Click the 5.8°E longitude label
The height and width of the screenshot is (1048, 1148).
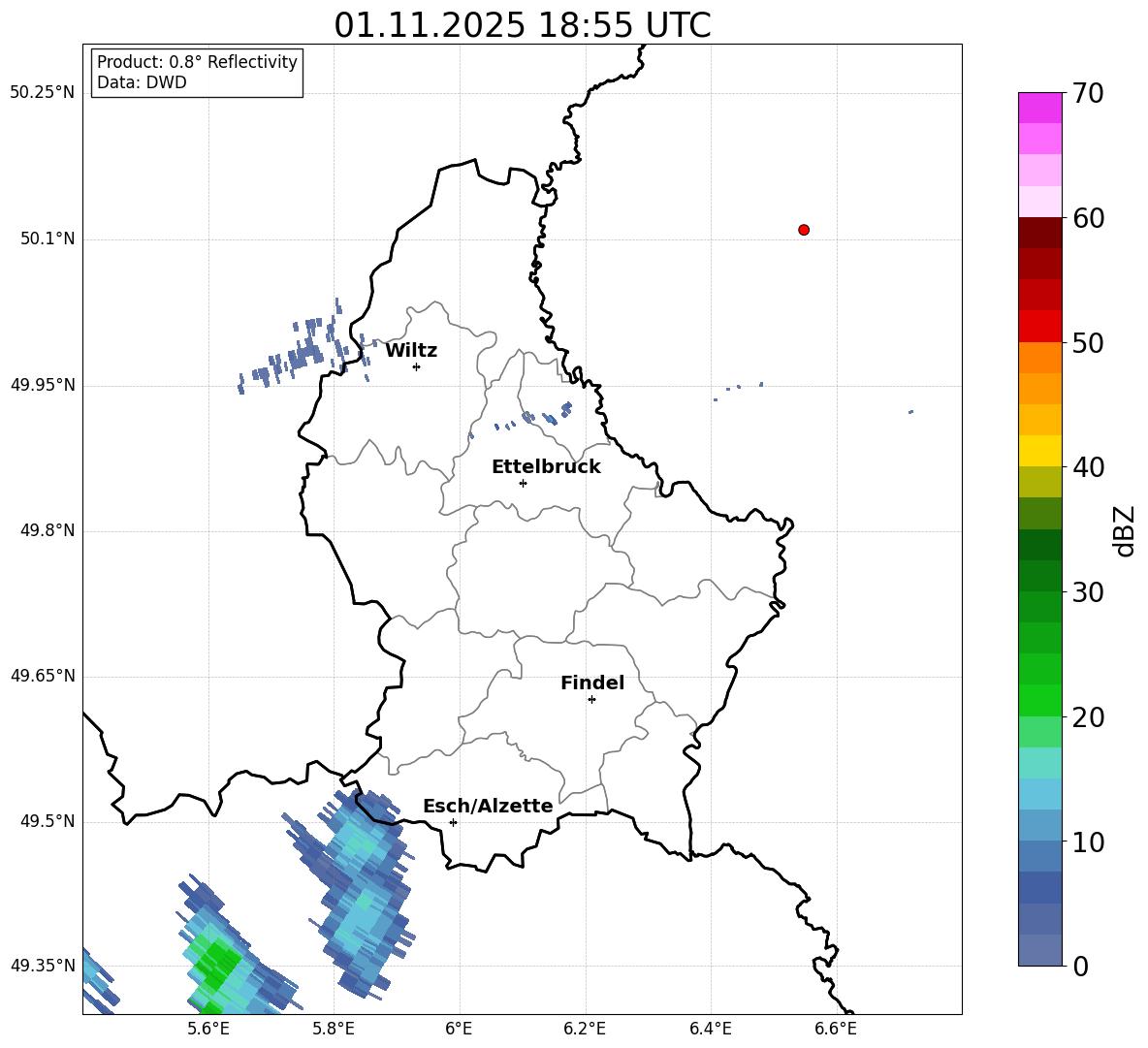tap(334, 1029)
